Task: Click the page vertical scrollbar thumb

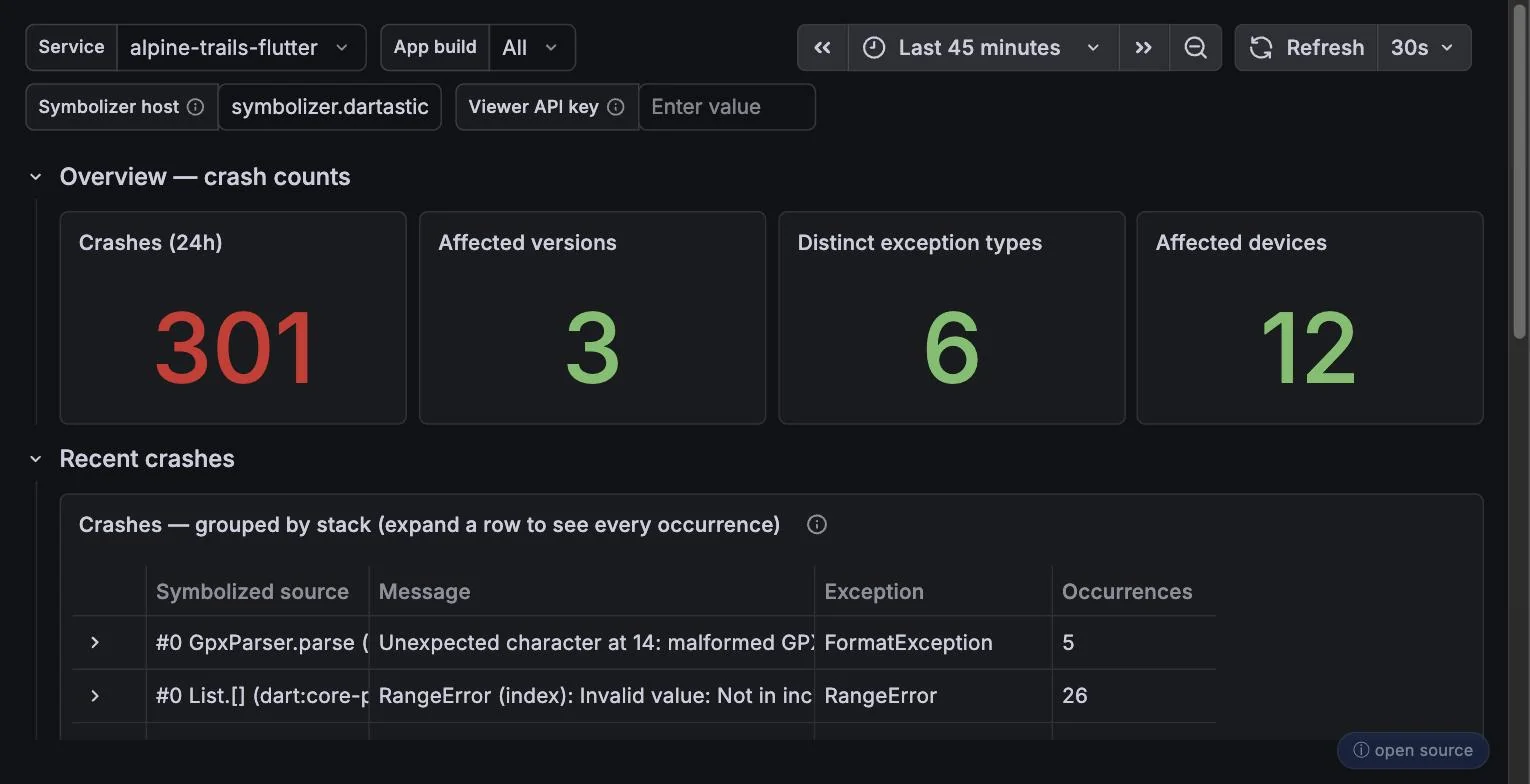Action: pos(1521,170)
